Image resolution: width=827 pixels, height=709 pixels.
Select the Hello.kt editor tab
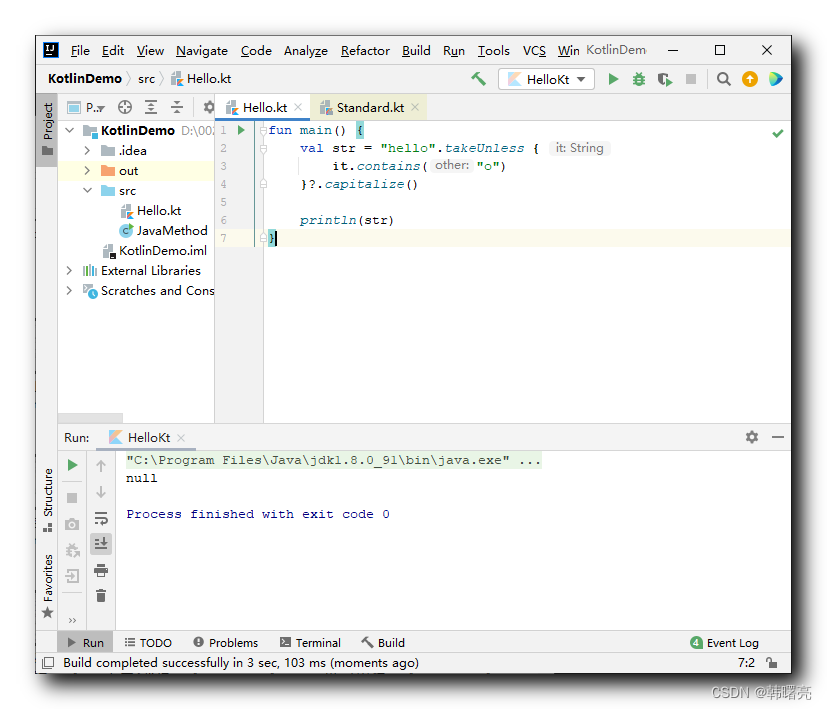point(263,108)
